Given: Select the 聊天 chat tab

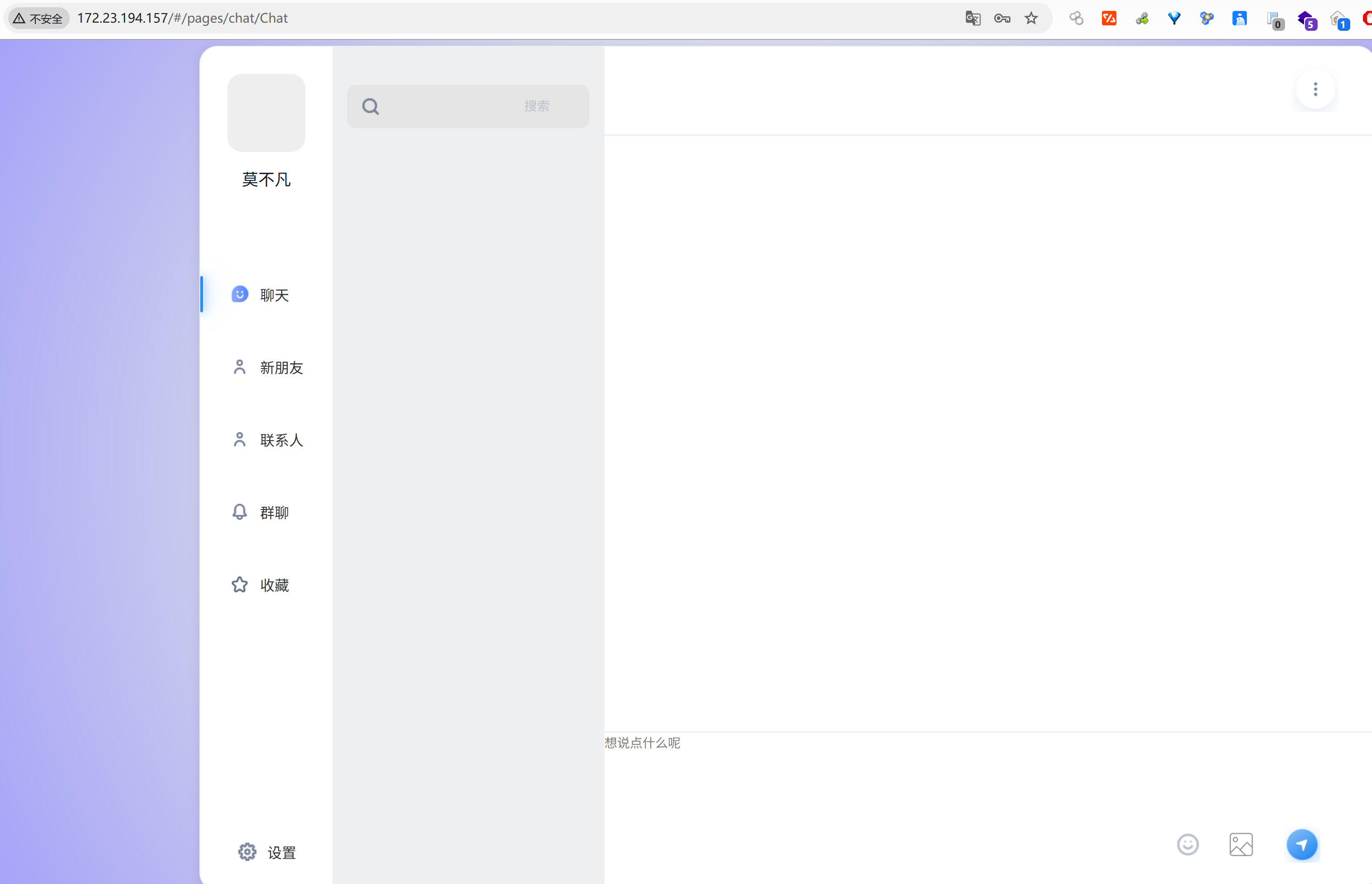Looking at the screenshot, I should [x=274, y=295].
